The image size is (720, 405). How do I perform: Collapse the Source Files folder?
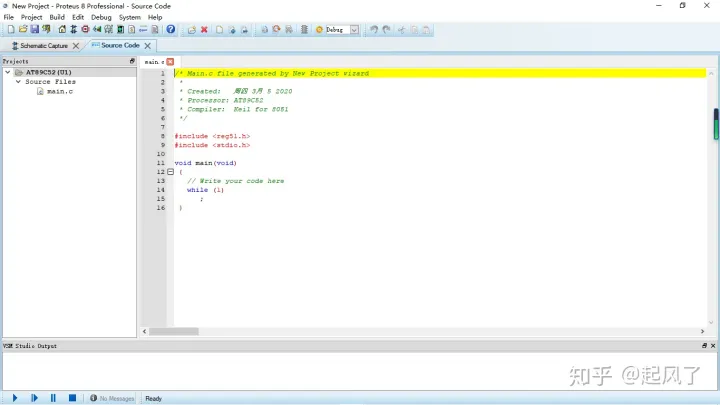[17, 82]
